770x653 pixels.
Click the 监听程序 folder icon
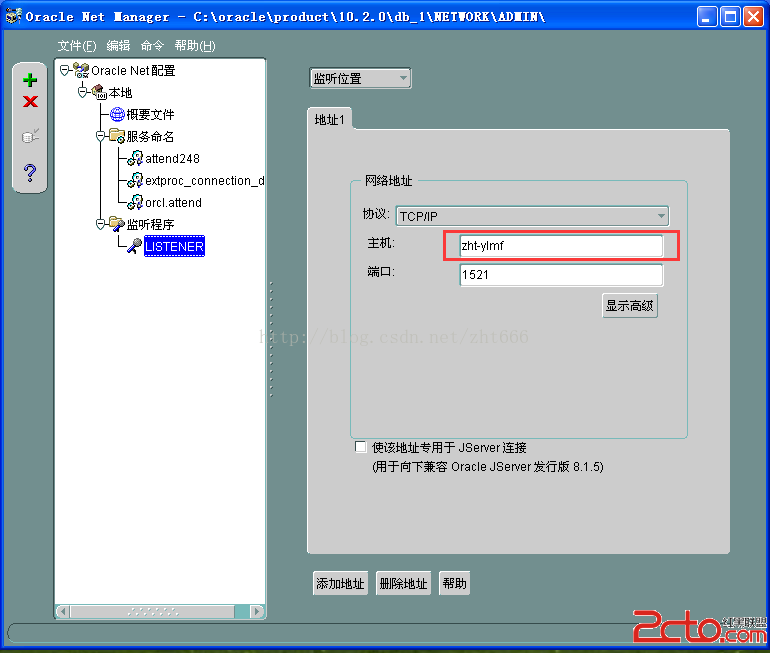click(117, 224)
